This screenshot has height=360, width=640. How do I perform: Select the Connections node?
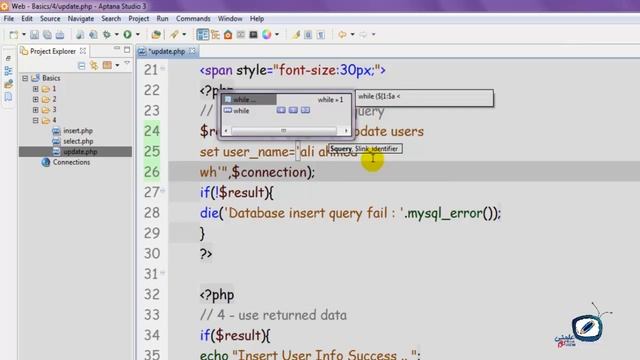coord(71,162)
